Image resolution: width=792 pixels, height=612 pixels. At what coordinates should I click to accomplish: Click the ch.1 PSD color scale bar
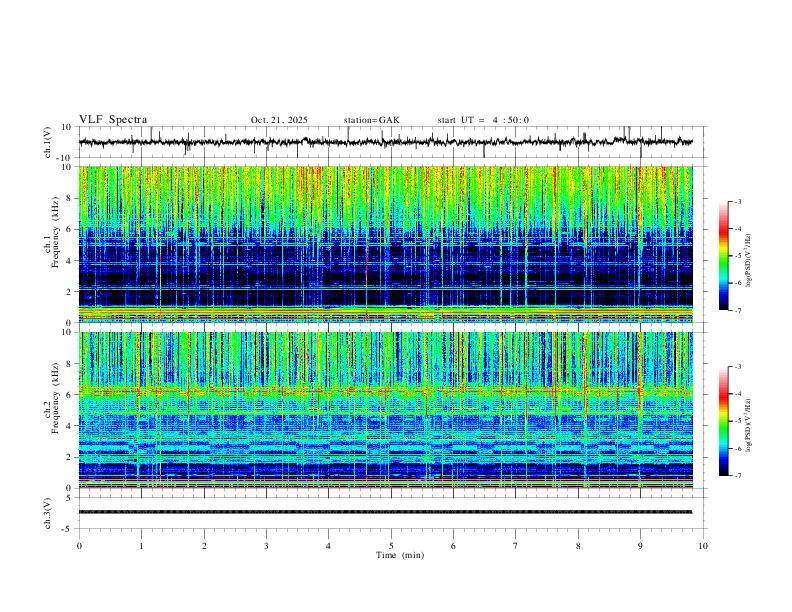point(723,256)
